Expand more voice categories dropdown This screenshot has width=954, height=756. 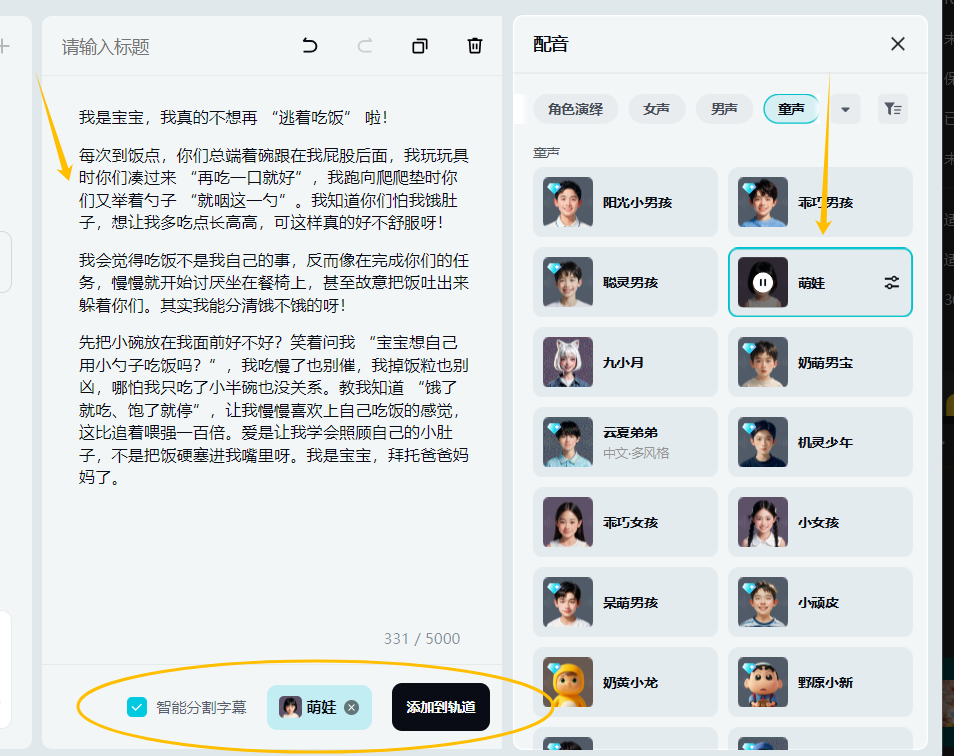click(x=845, y=109)
